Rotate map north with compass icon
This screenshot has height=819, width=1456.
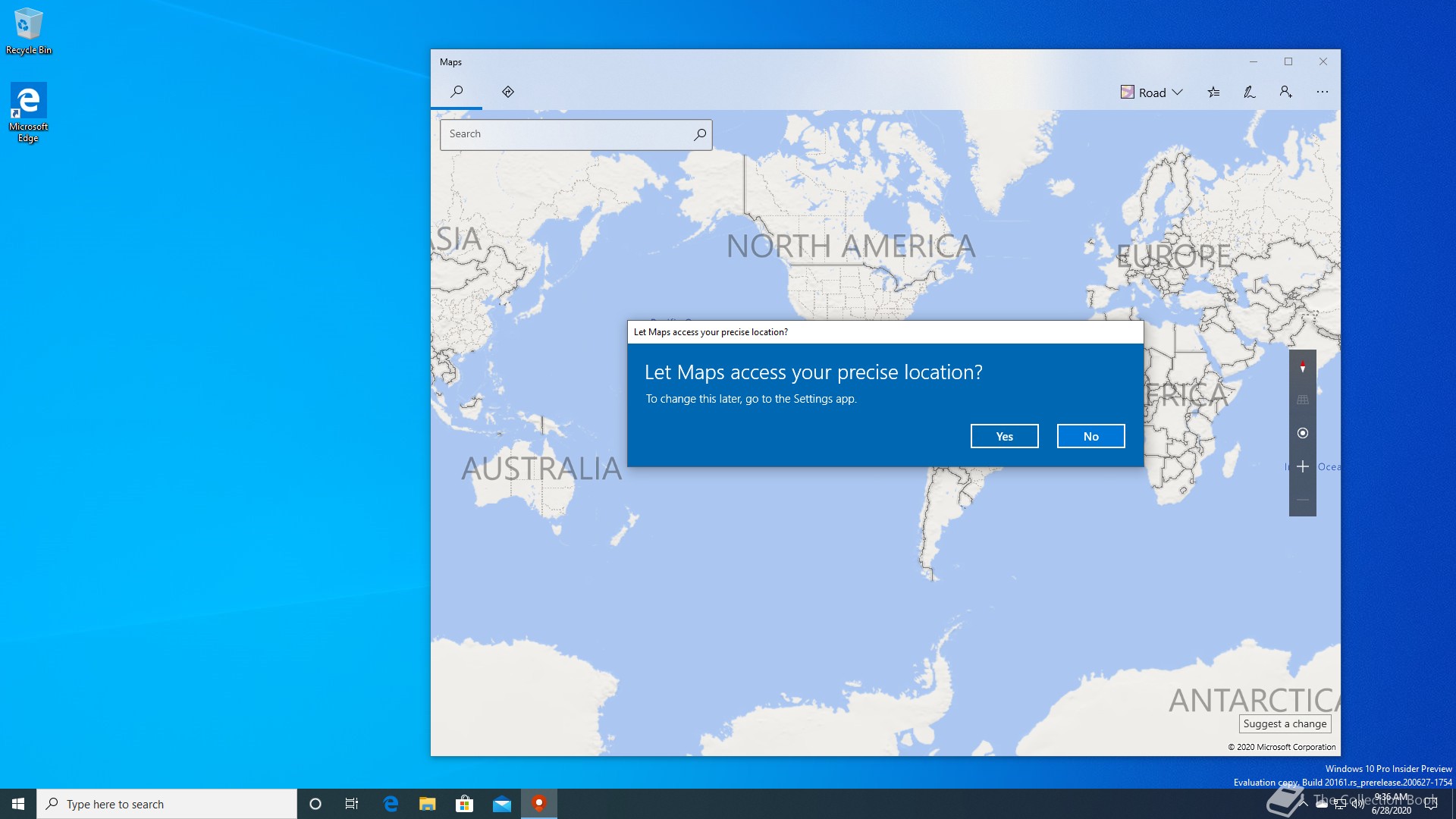pos(1303,367)
